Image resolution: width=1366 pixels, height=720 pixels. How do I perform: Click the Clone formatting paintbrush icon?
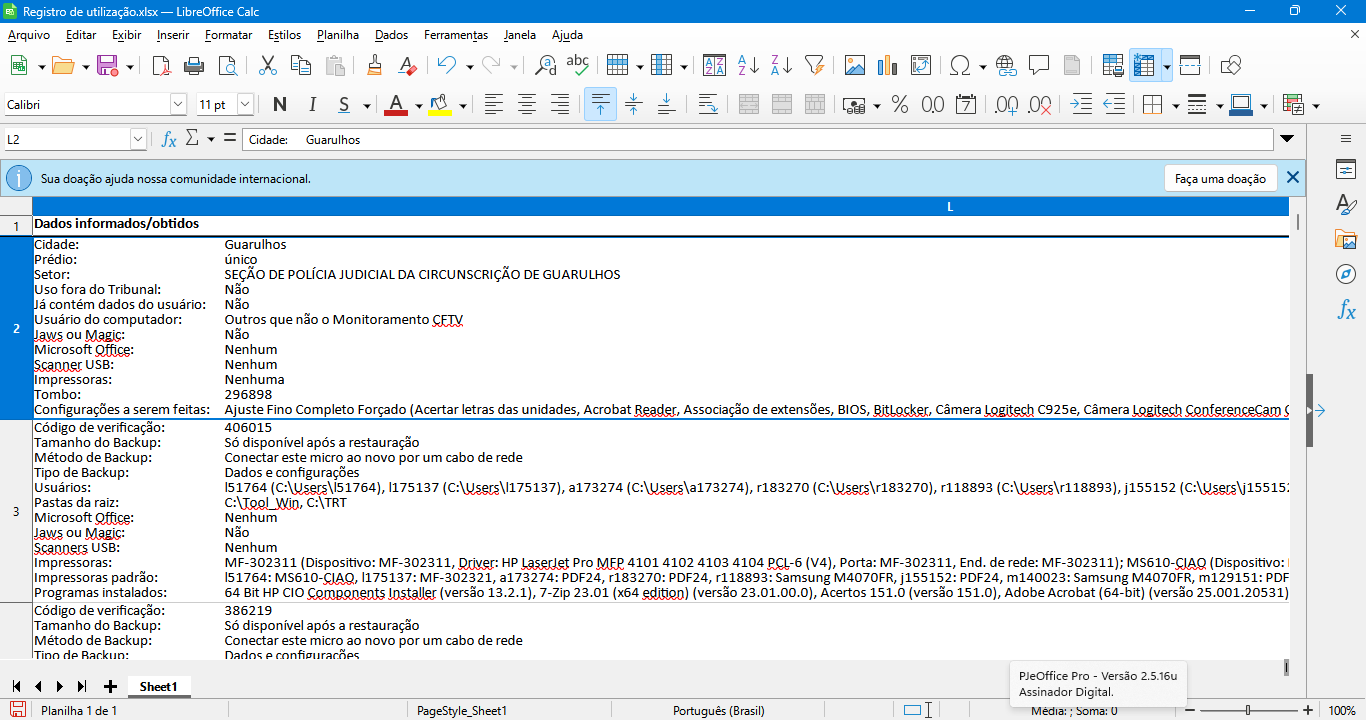375,66
